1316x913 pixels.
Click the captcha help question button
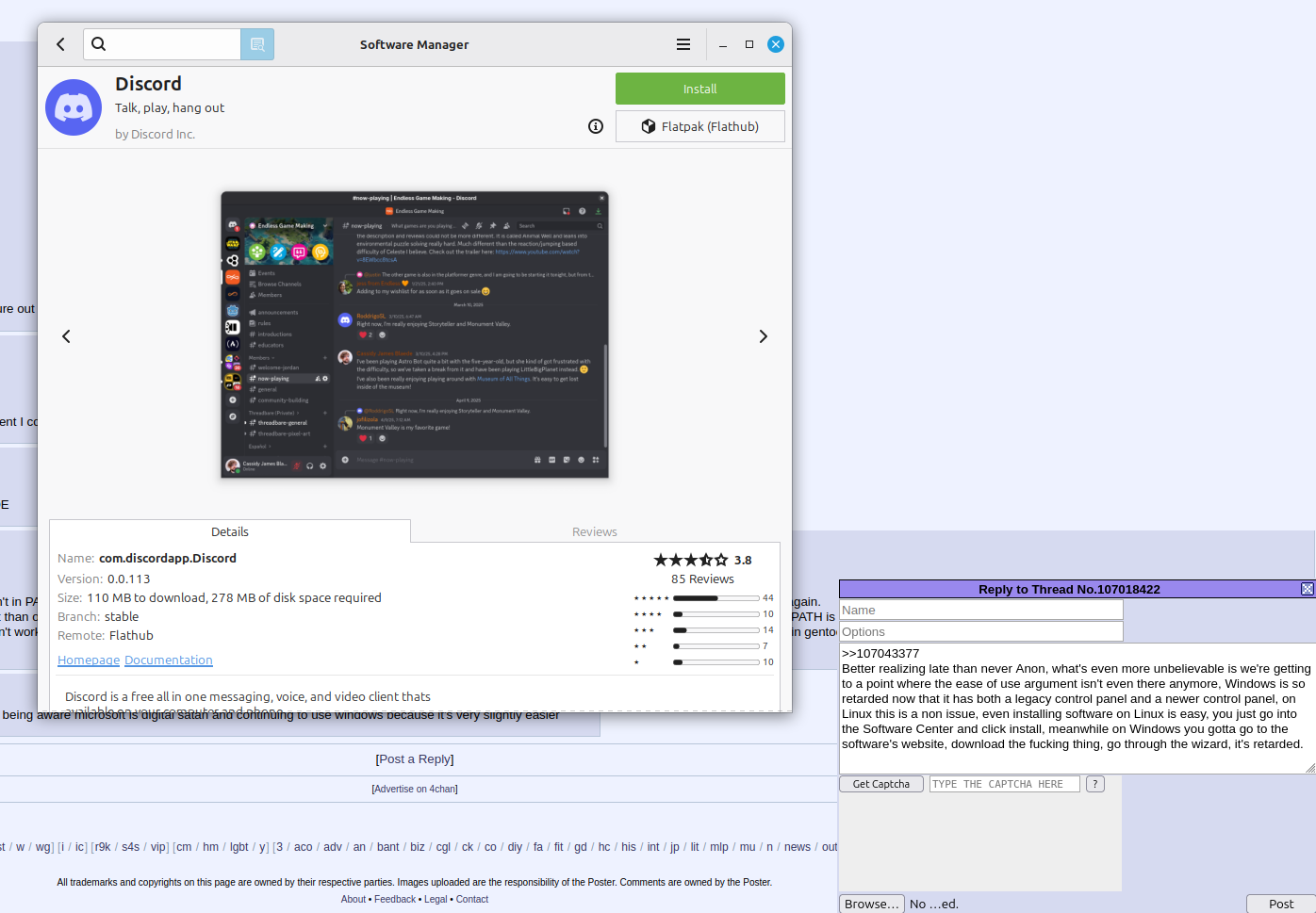[x=1095, y=784]
